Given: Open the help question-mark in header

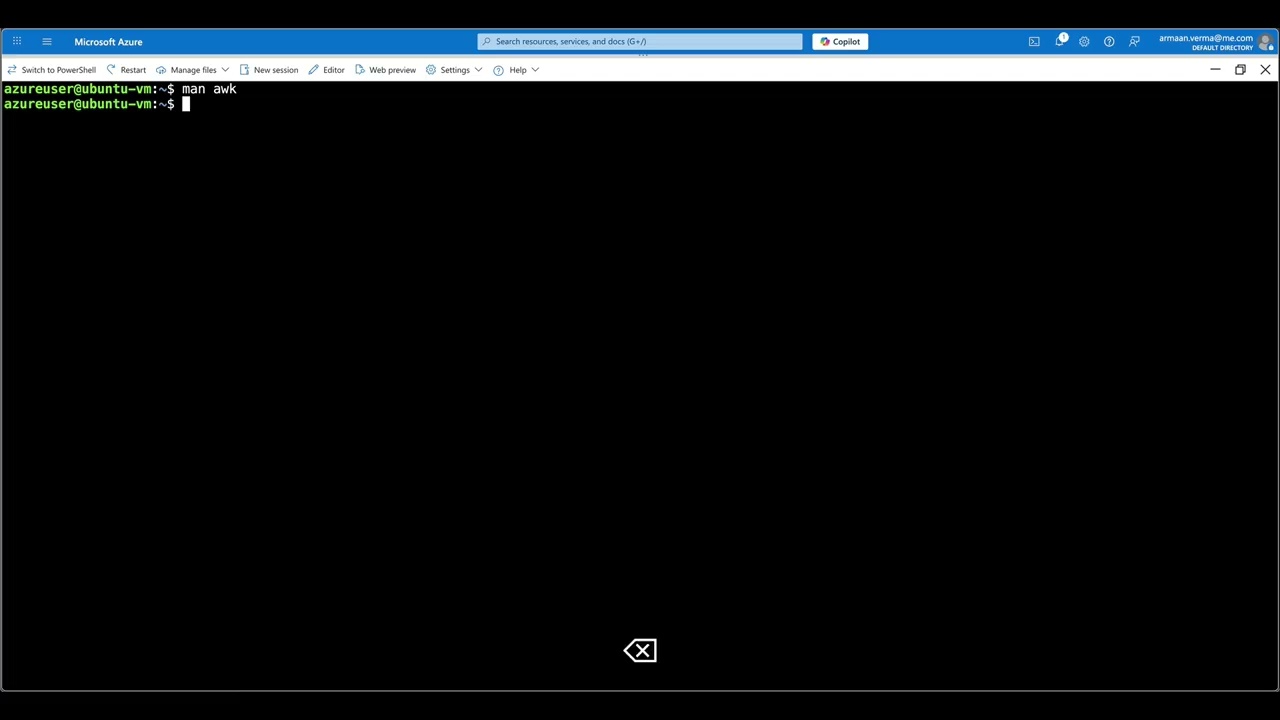Looking at the screenshot, I should [x=1109, y=41].
